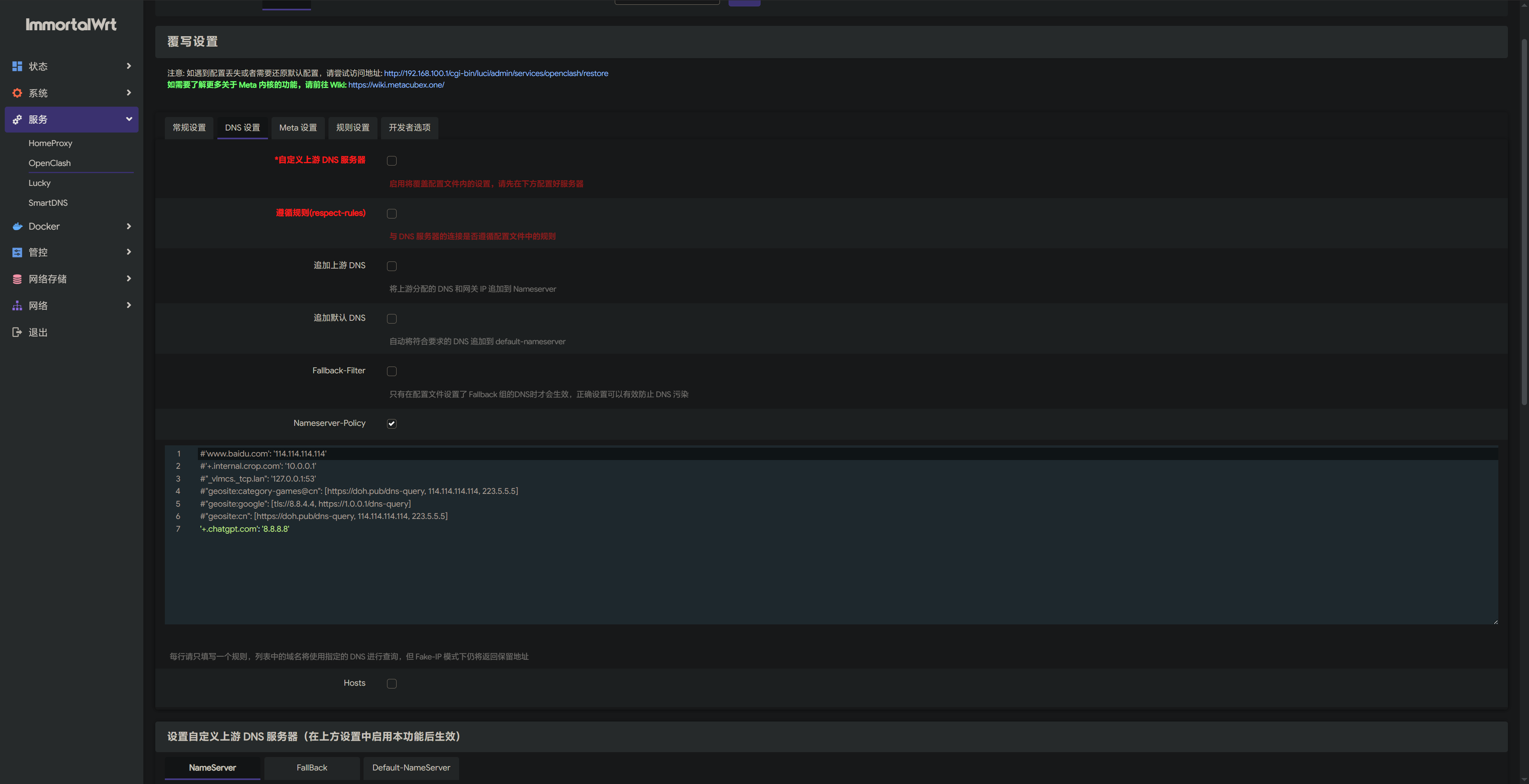Click the 网络存储 storage icon in sidebar
Screen dimensions: 1529x784
point(17,279)
